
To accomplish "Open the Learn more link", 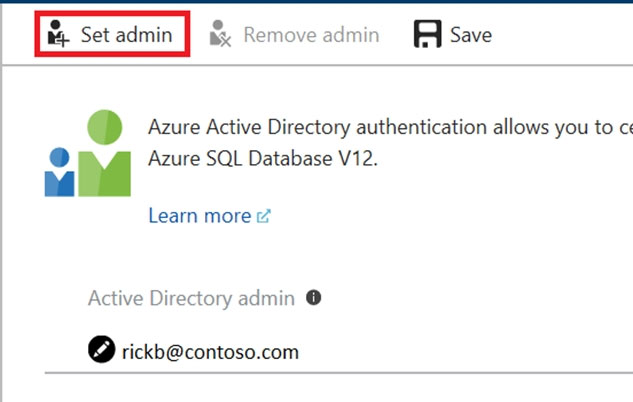I will tap(200, 216).
